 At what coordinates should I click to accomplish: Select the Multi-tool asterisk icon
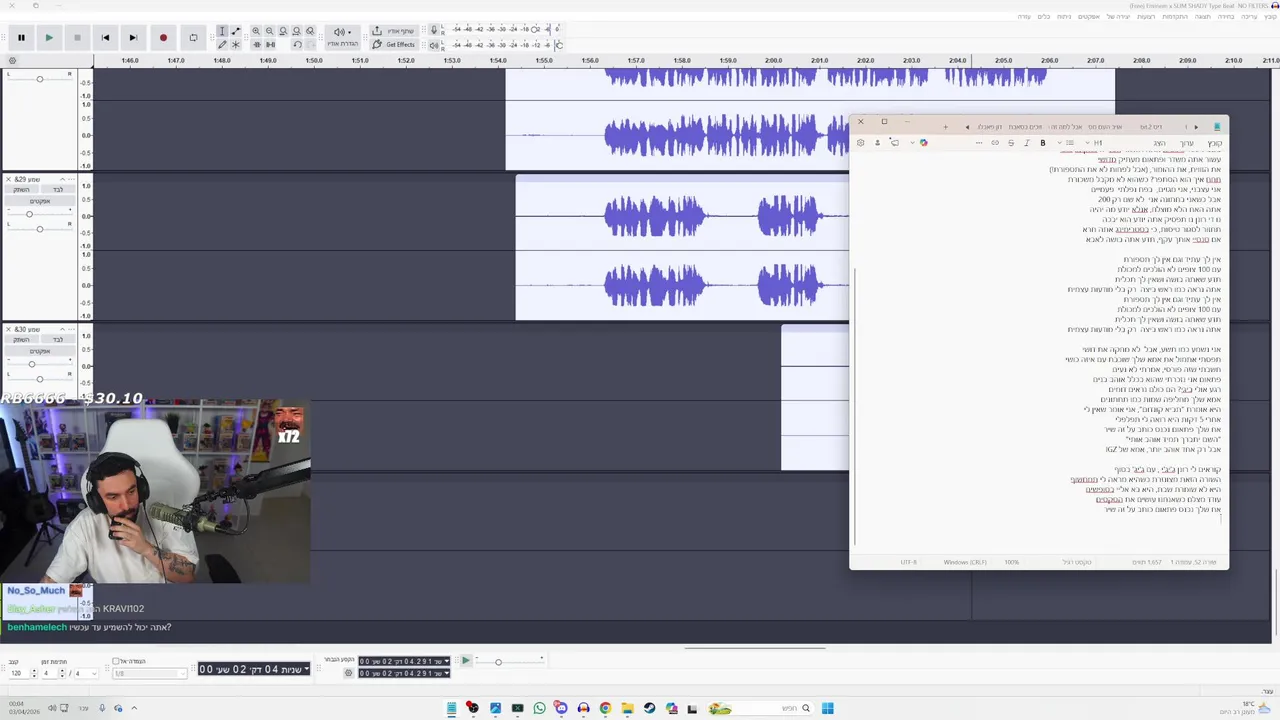(x=236, y=45)
